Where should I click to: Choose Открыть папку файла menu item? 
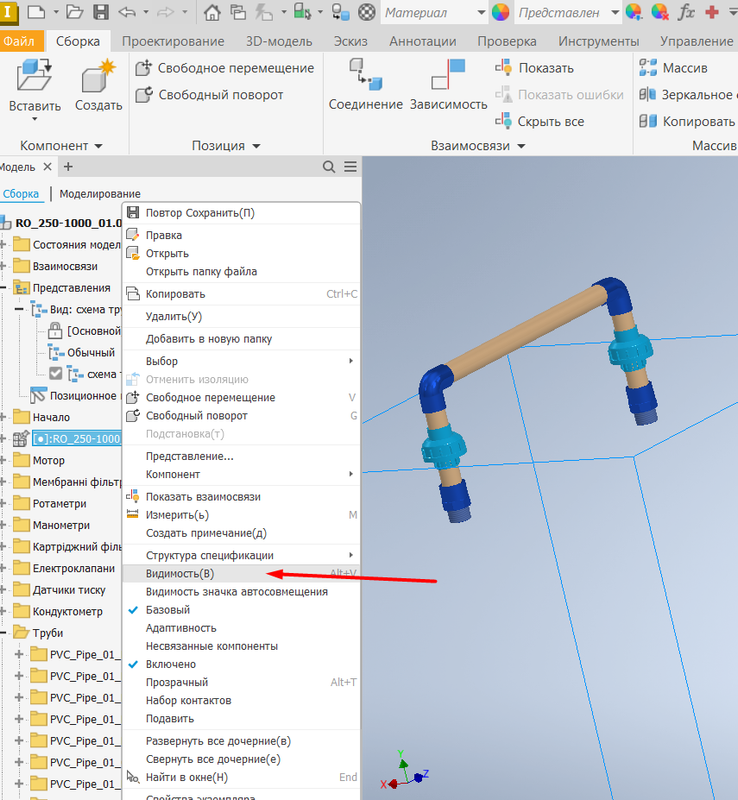(x=241, y=271)
